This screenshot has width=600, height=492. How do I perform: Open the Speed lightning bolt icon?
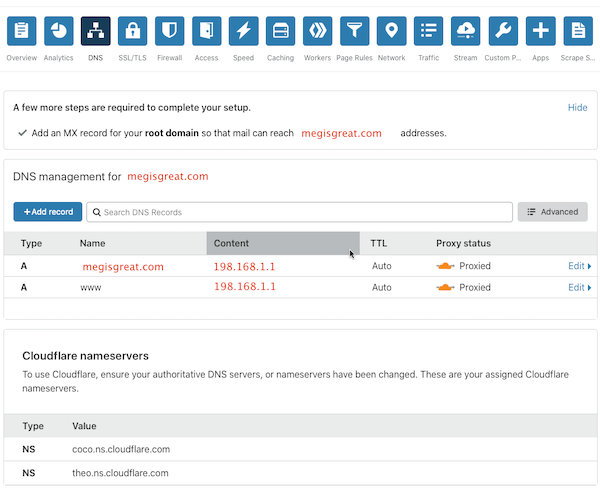pos(243,31)
